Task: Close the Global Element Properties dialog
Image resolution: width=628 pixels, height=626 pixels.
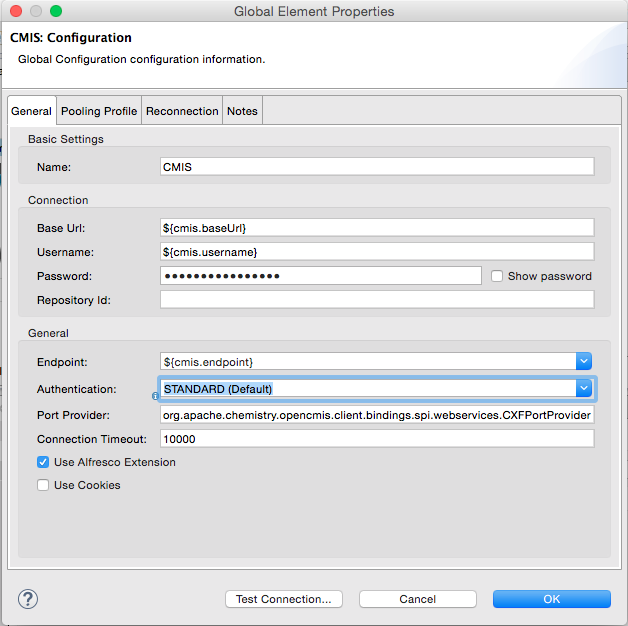Action: (x=16, y=11)
